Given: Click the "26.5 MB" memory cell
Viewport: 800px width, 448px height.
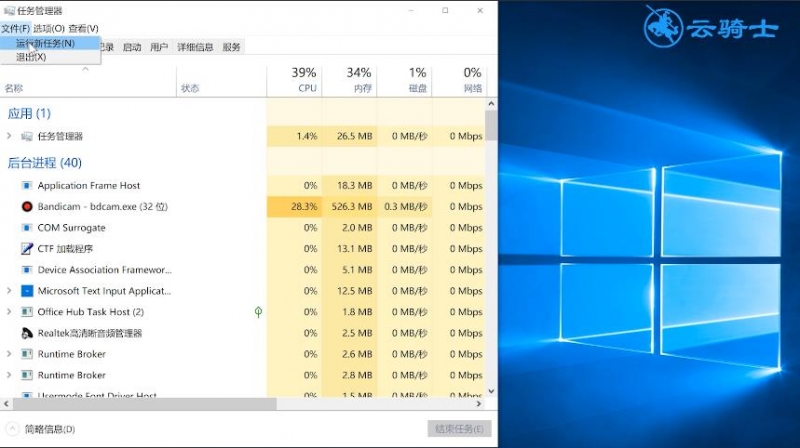Looking at the screenshot, I should click(x=349, y=136).
